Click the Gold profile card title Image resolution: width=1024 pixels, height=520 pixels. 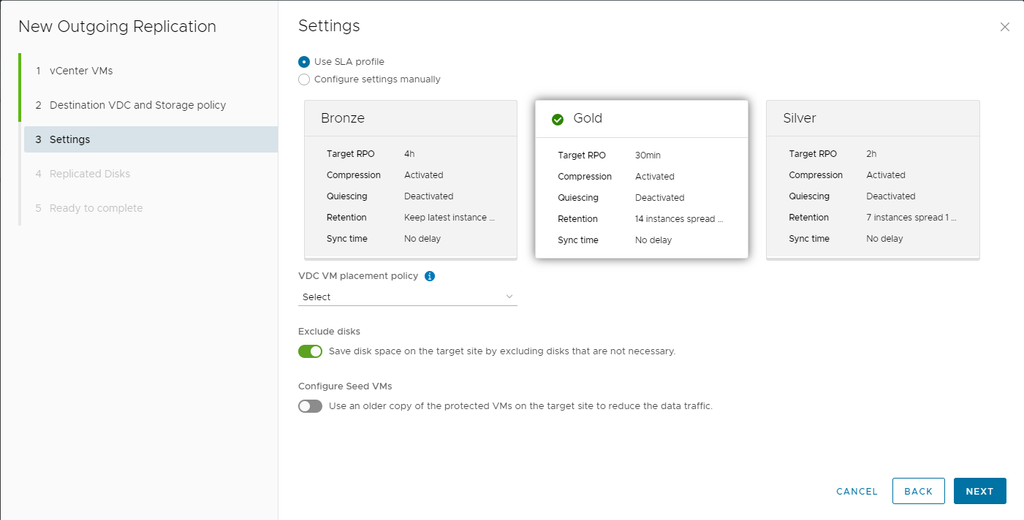(588, 119)
